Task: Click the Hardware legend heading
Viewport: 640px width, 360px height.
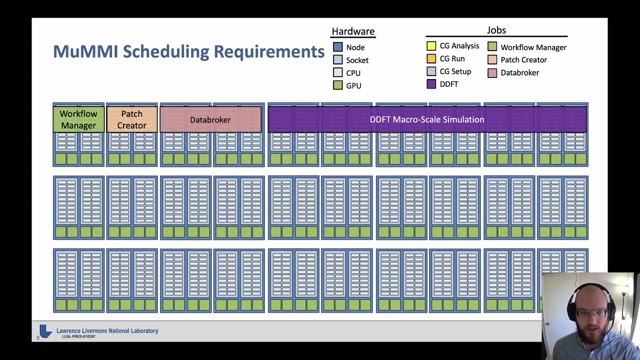Action: coord(353,31)
